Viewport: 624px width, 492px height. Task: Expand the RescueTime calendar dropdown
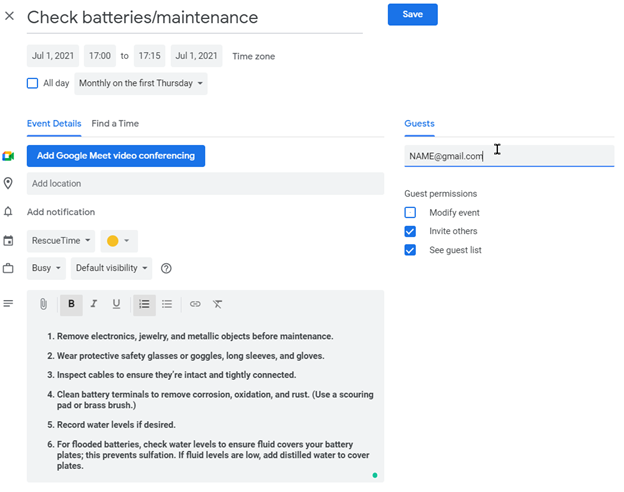pos(61,241)
